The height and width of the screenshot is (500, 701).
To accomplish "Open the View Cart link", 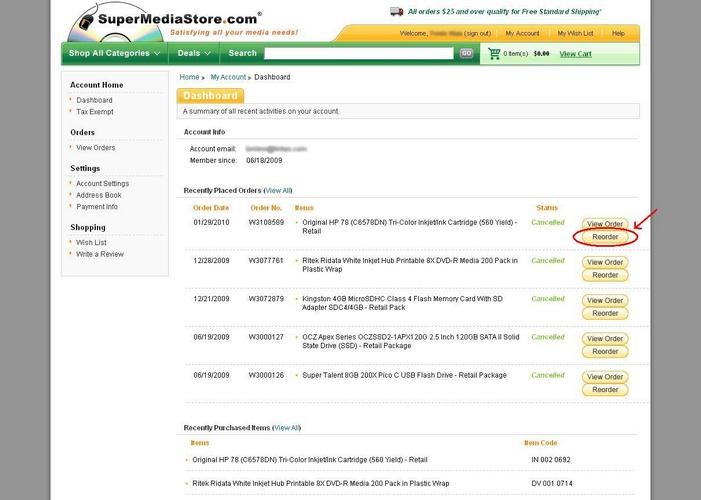I will pos(575,54).
